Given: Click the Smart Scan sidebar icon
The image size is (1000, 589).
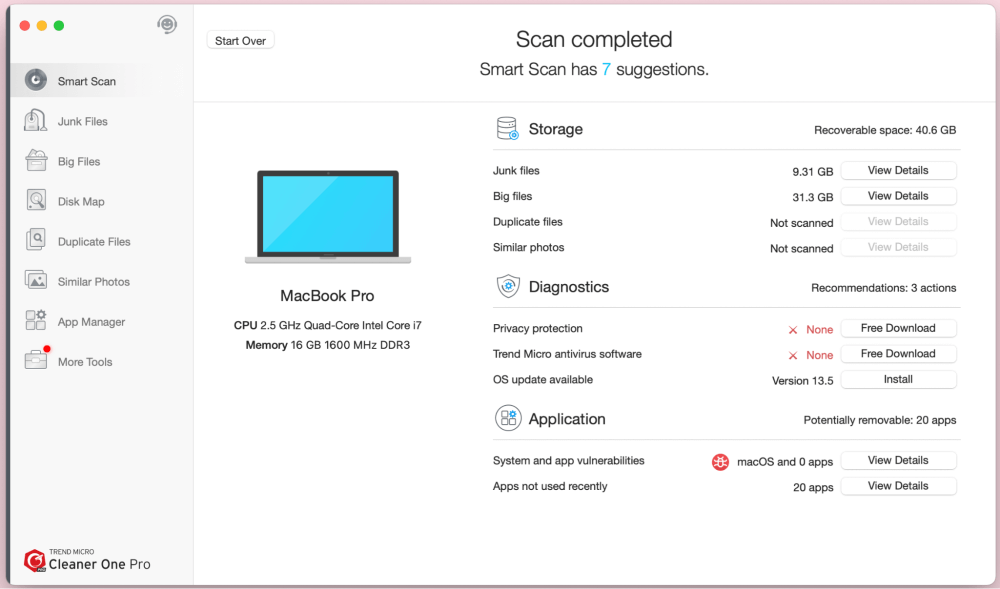Looking at the screenshot, I should coord(36,80).
